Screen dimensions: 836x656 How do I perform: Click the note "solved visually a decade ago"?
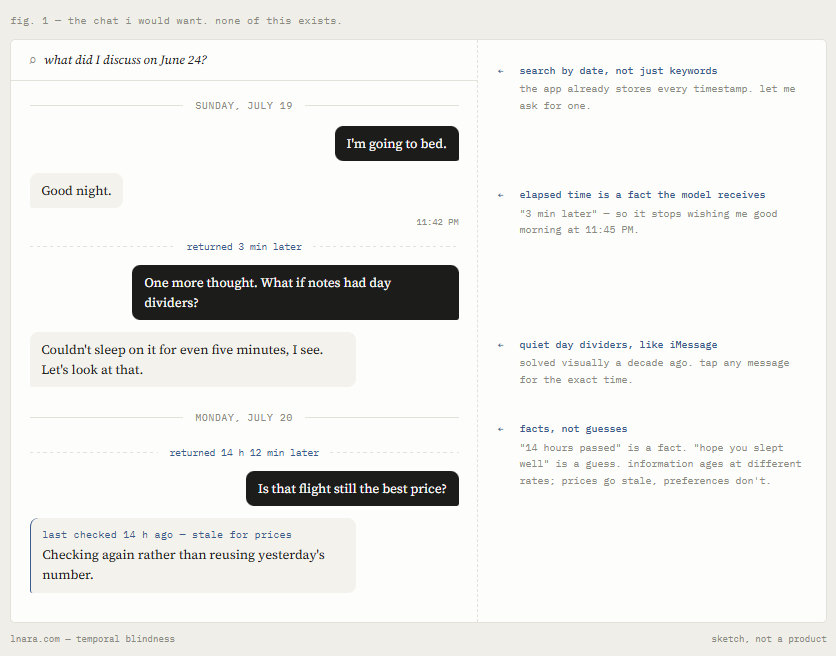pos(654,371)
